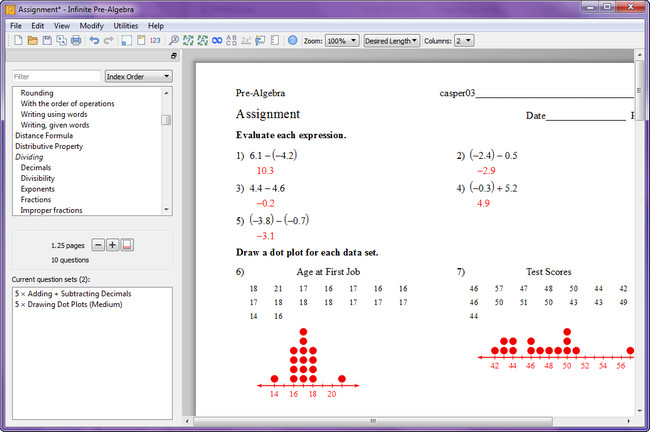Click the red 123 numbering icon
The height and width of the screenshot is (432, 650).
pyautogui.click(x=155, y=40)
